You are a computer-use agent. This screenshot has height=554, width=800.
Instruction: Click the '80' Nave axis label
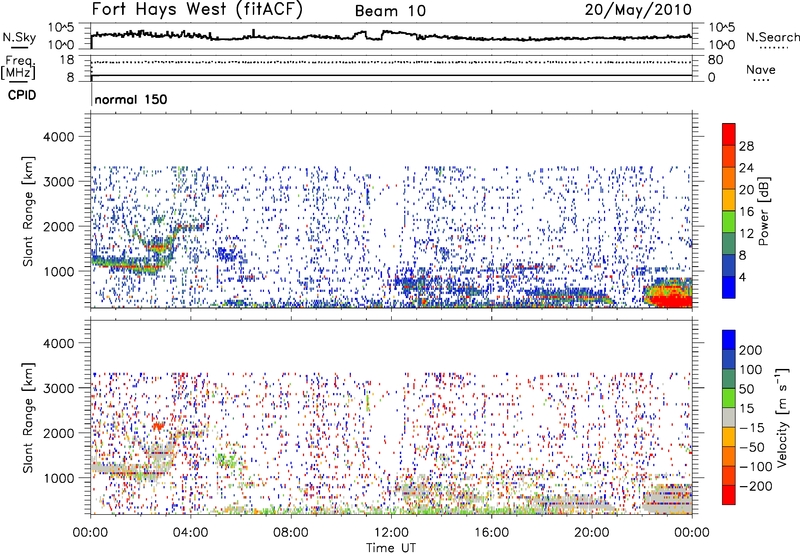(715, 60)
